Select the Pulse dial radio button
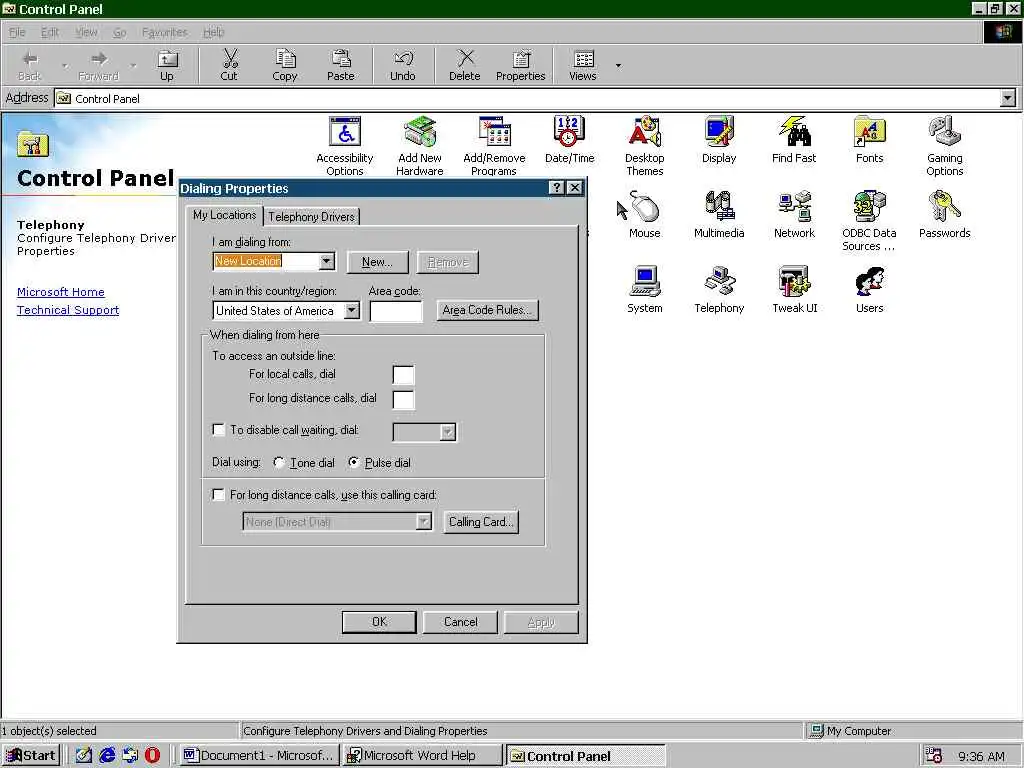Image resolution: width=1024 pixels, height=768 pixels. (x=354, y=462)
